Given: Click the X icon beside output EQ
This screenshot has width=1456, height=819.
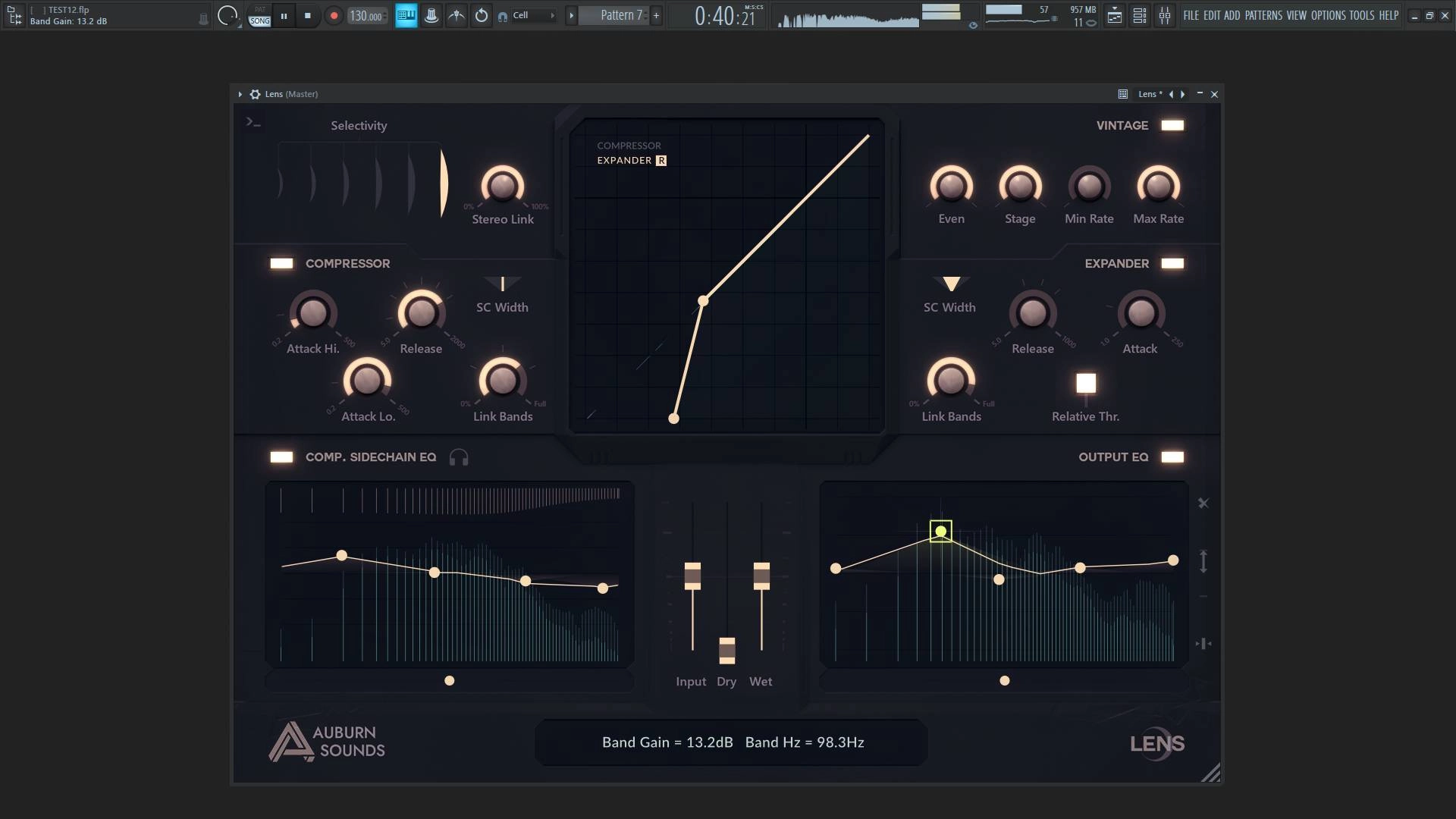Looking at the screenshot, I should [x=1203, y=503].
